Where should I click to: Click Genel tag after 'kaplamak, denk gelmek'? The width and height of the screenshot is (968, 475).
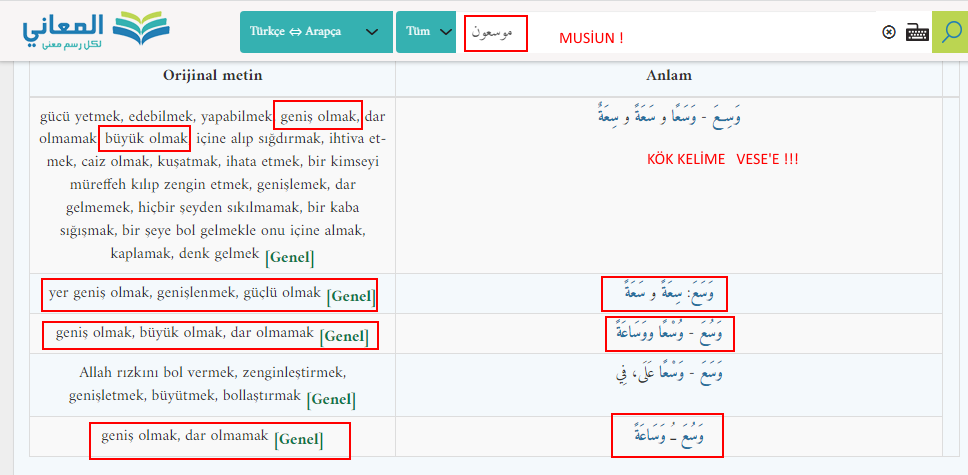290,257
